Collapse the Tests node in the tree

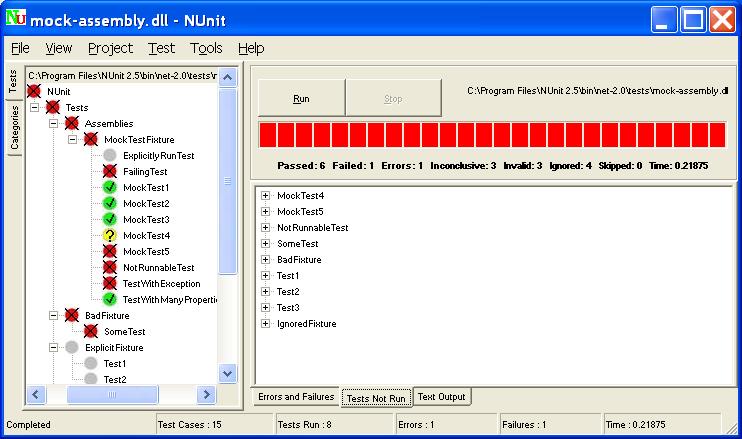pyautogui.click(x=35, y=107)
